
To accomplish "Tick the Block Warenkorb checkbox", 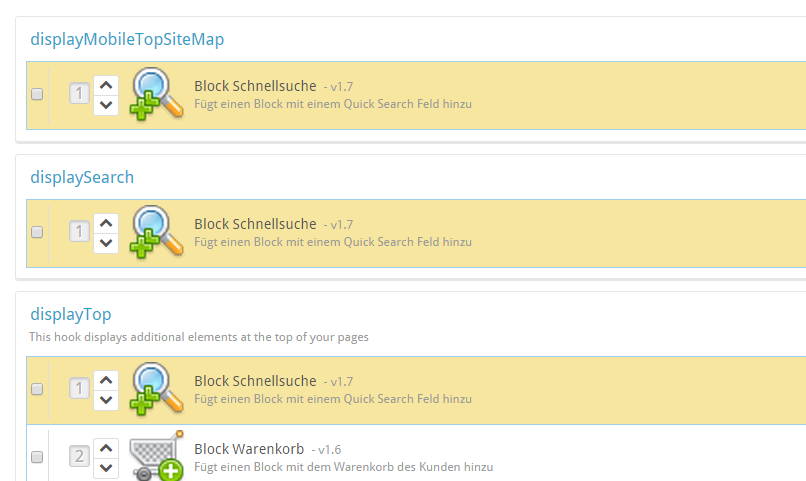I will 37,457.
